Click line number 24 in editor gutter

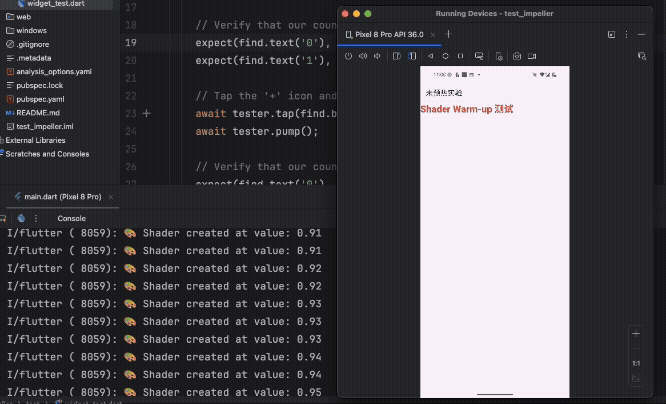[x=131, y=131]
